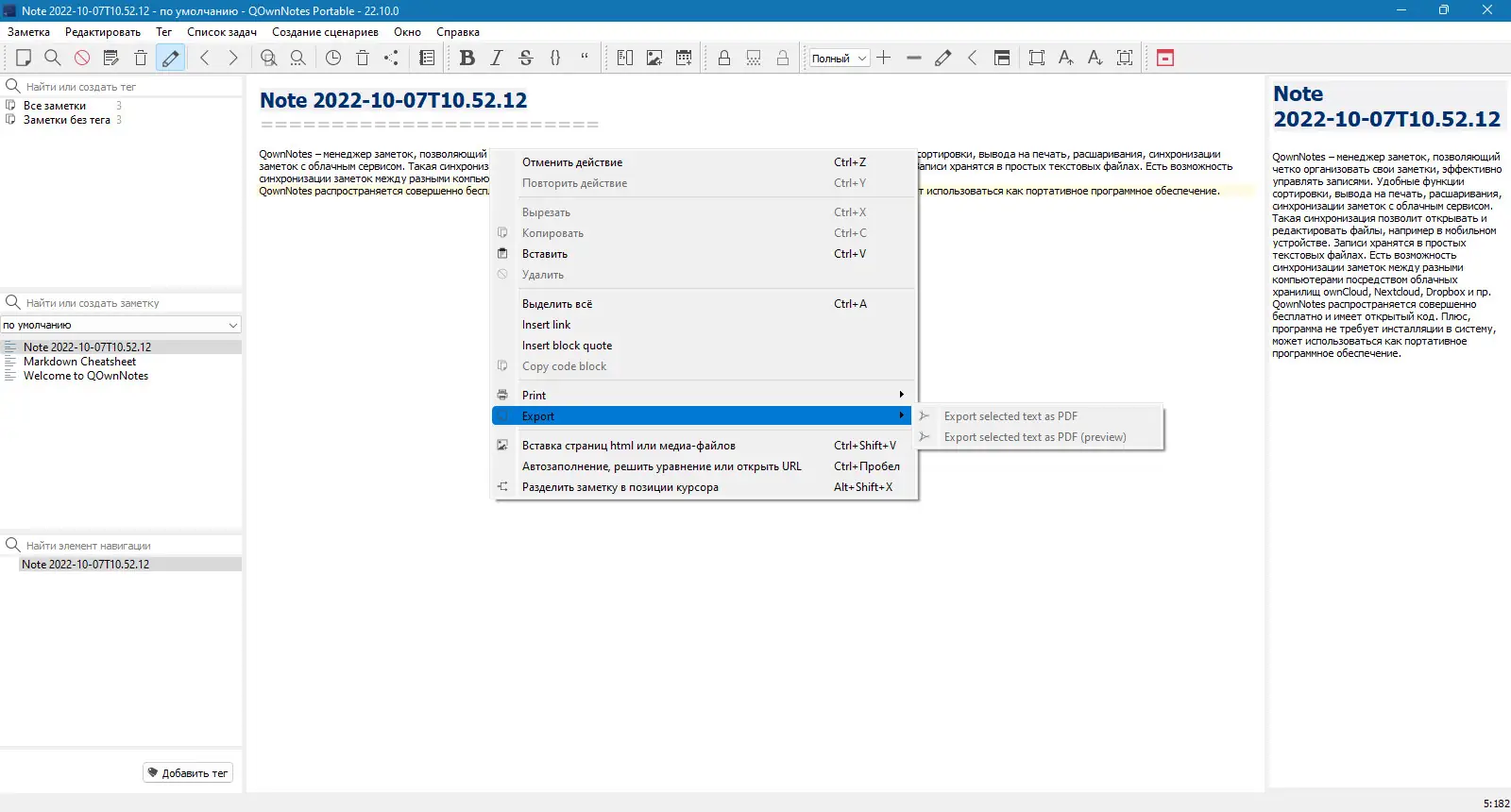1511x812 pixels.
Task: Select the Заметки без тега tag
Action: point(67,120)
